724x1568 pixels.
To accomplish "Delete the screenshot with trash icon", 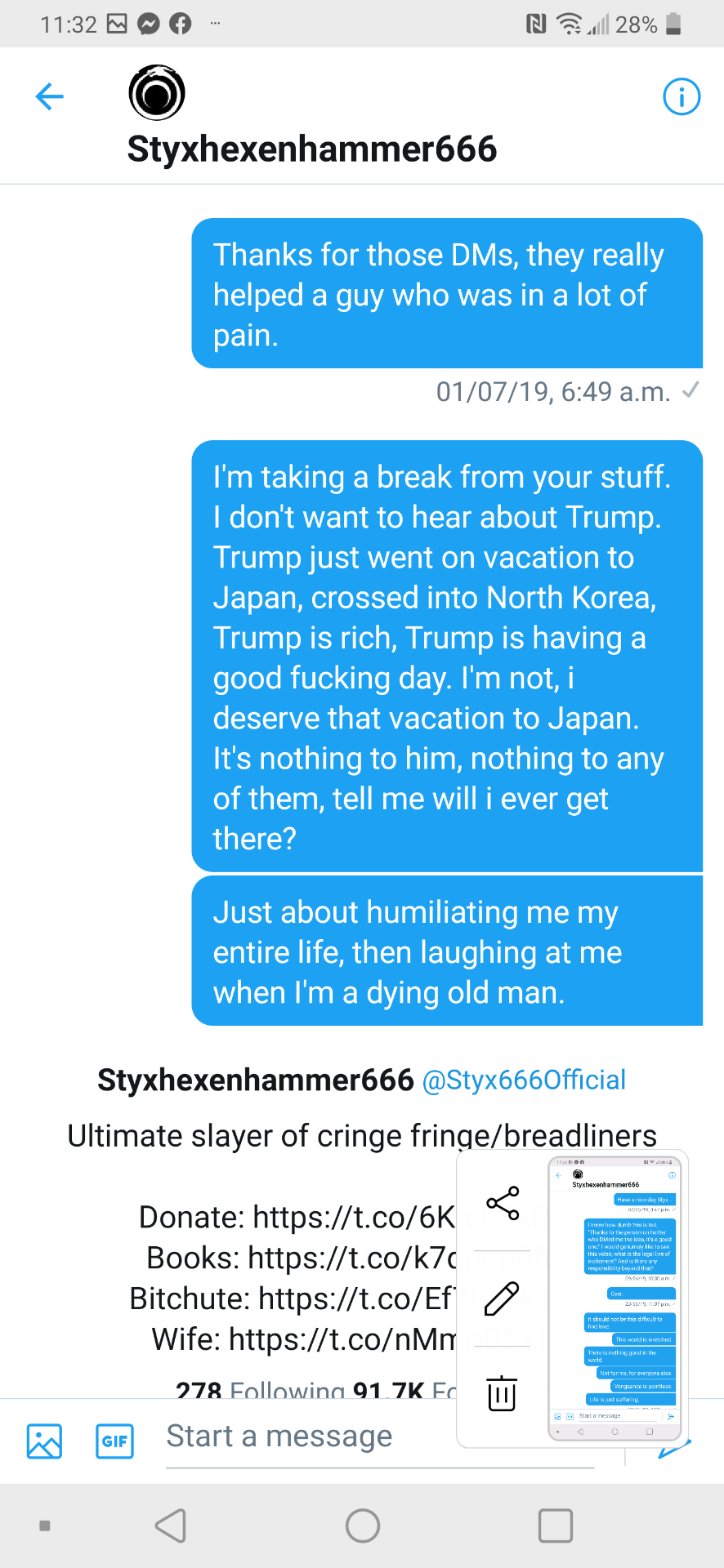I will tap(502, 1392).
